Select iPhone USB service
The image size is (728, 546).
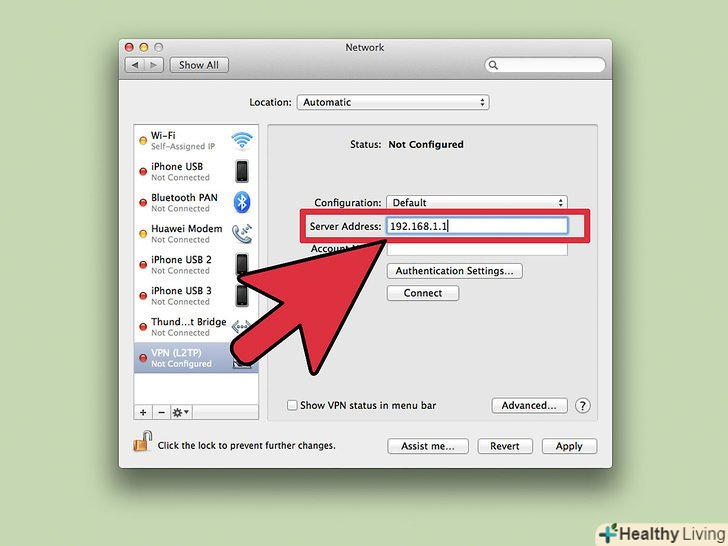(196, 171)
